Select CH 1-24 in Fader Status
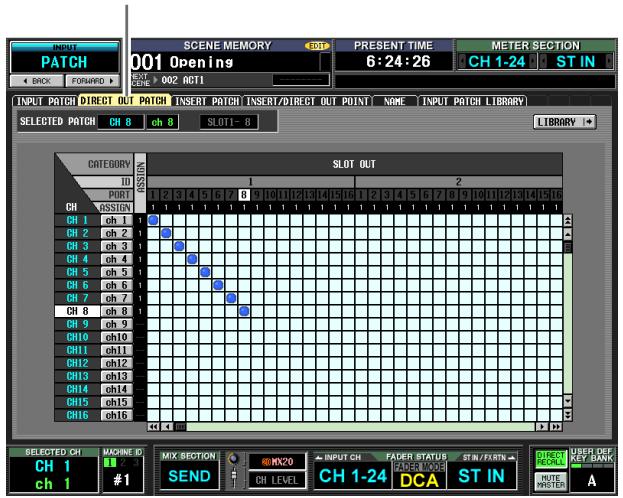 point(353,476)
